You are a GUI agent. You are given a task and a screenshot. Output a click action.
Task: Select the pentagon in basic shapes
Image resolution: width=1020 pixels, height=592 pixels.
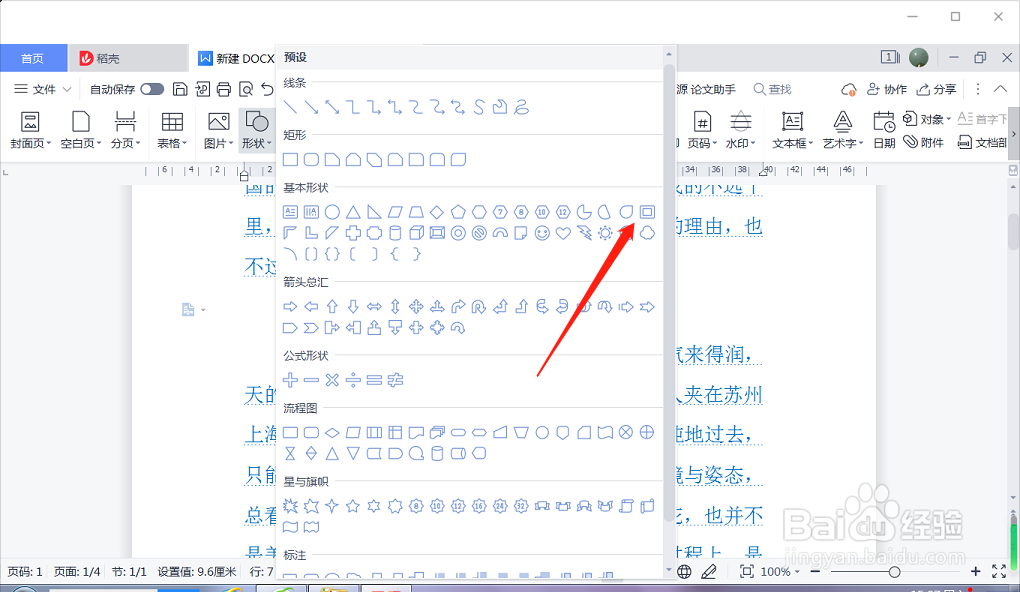coord(459,212)
